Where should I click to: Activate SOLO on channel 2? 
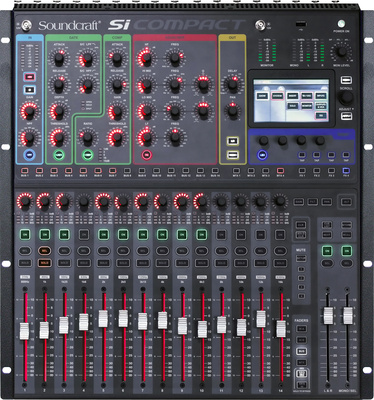44,263
